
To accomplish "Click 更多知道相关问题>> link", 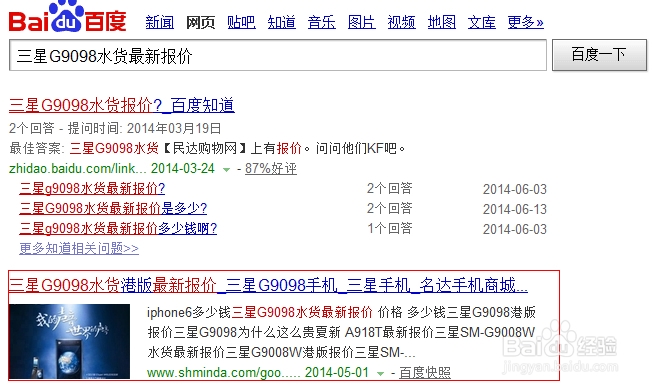I will pyautogui.click(x=79, y=249).
